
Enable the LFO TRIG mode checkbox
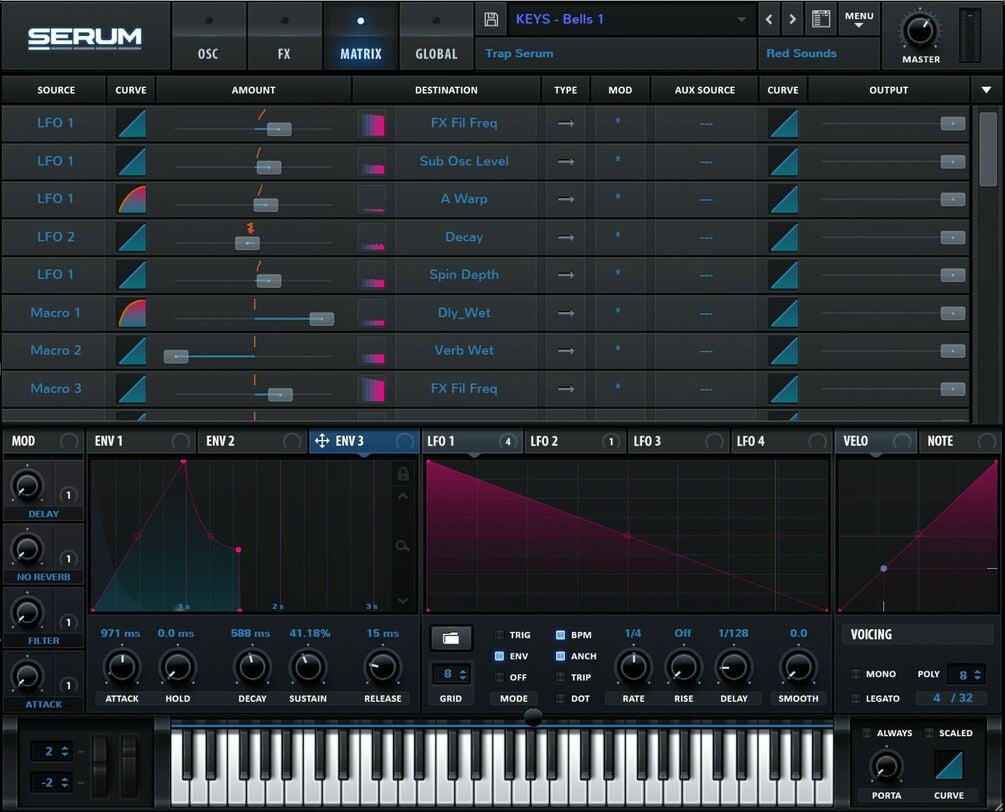499,634
